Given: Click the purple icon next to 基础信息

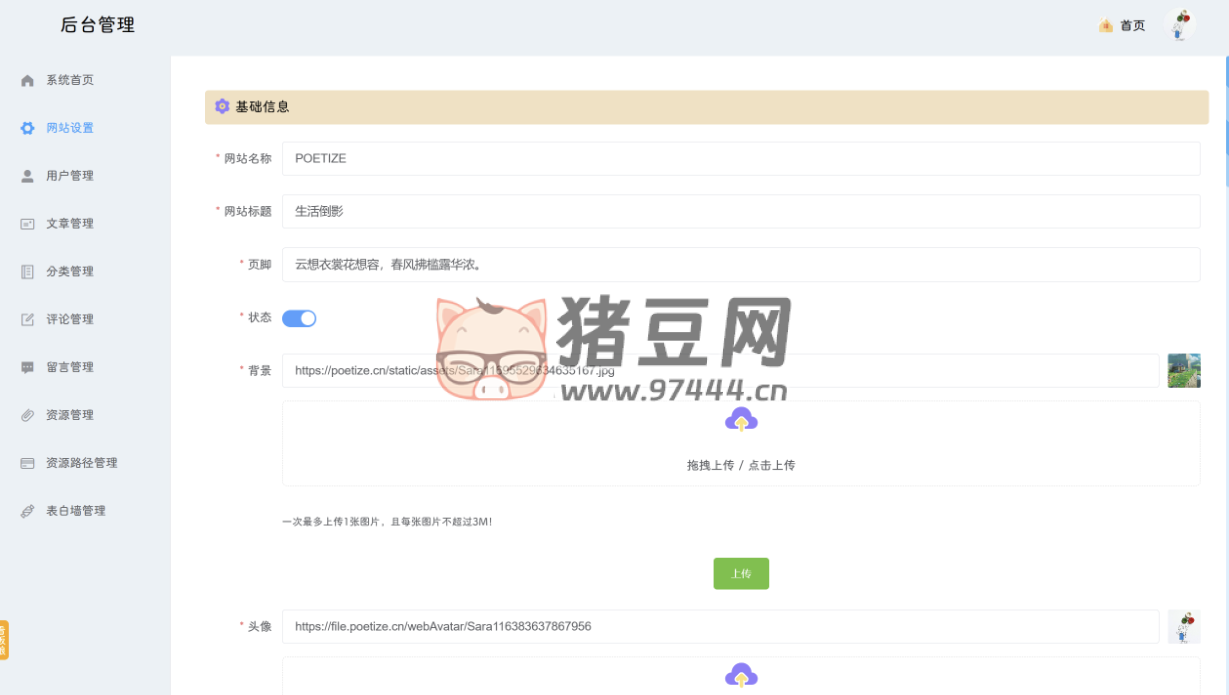Looking at the screenshot, I should click(x=222, y=106).
